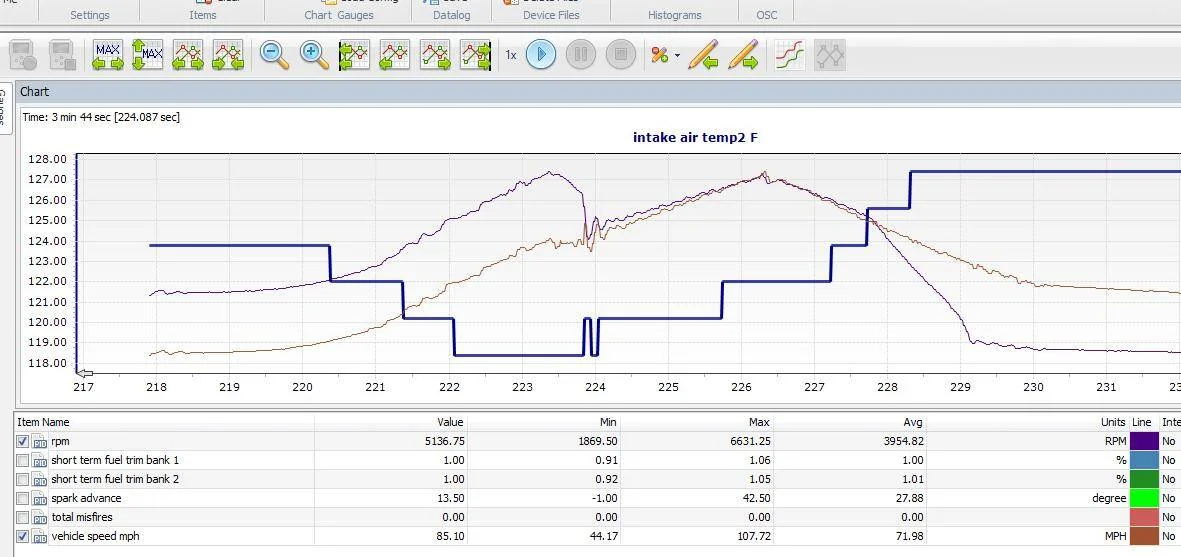Click the pencil with left green arrow
The image size is (1181, 557).
(x=703, y=55)
